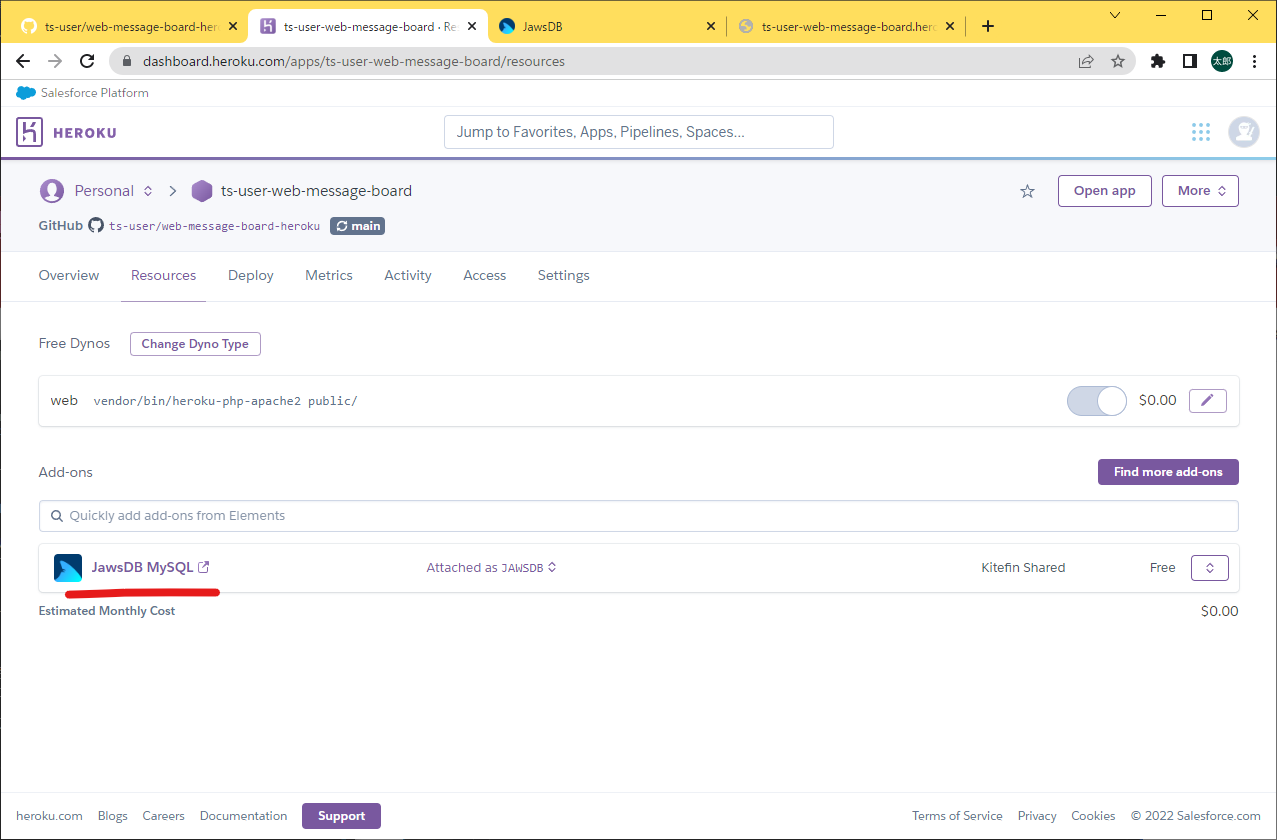Open the More dropdown button
Viewport: 1277px width, 840px height.
click(x=1200, y=191)
